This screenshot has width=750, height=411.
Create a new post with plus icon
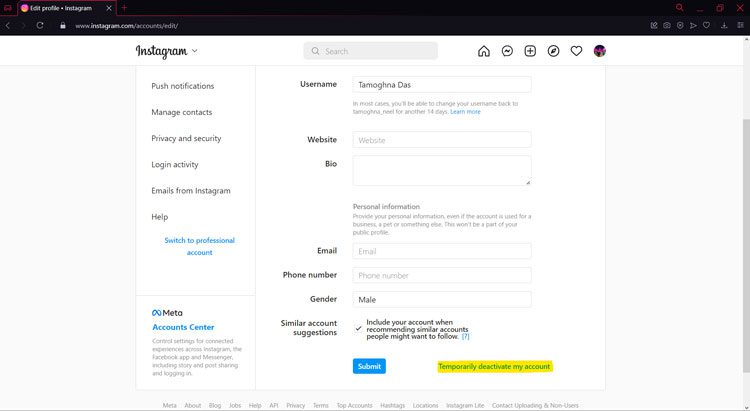530,51
